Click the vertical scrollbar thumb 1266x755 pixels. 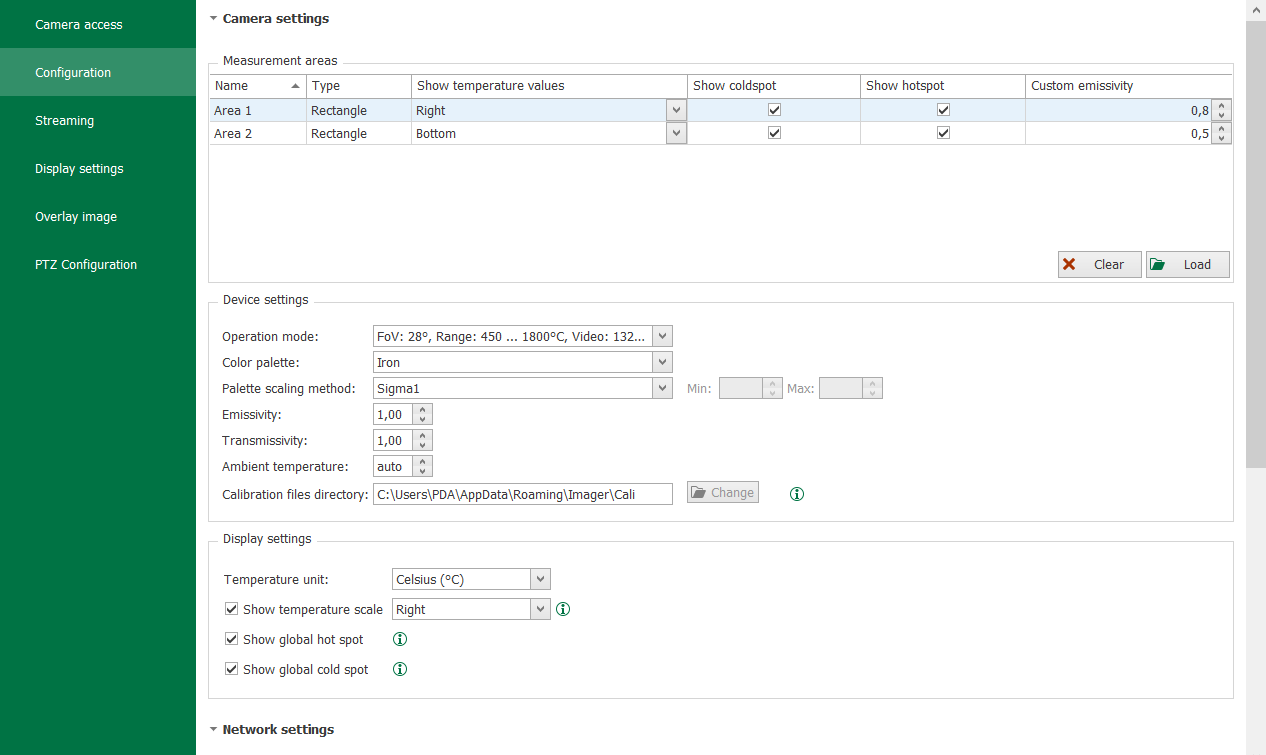pyautogui.click(x=1255, y=243)
